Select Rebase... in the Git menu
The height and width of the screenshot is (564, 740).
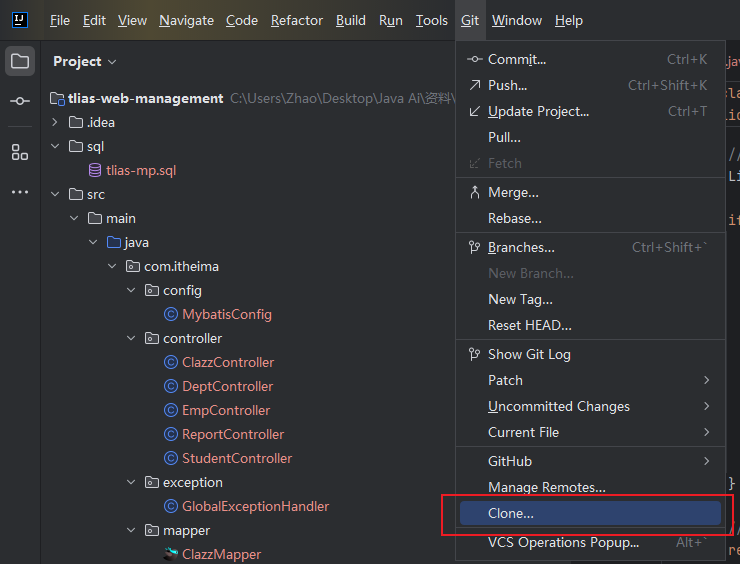[590, 219]
